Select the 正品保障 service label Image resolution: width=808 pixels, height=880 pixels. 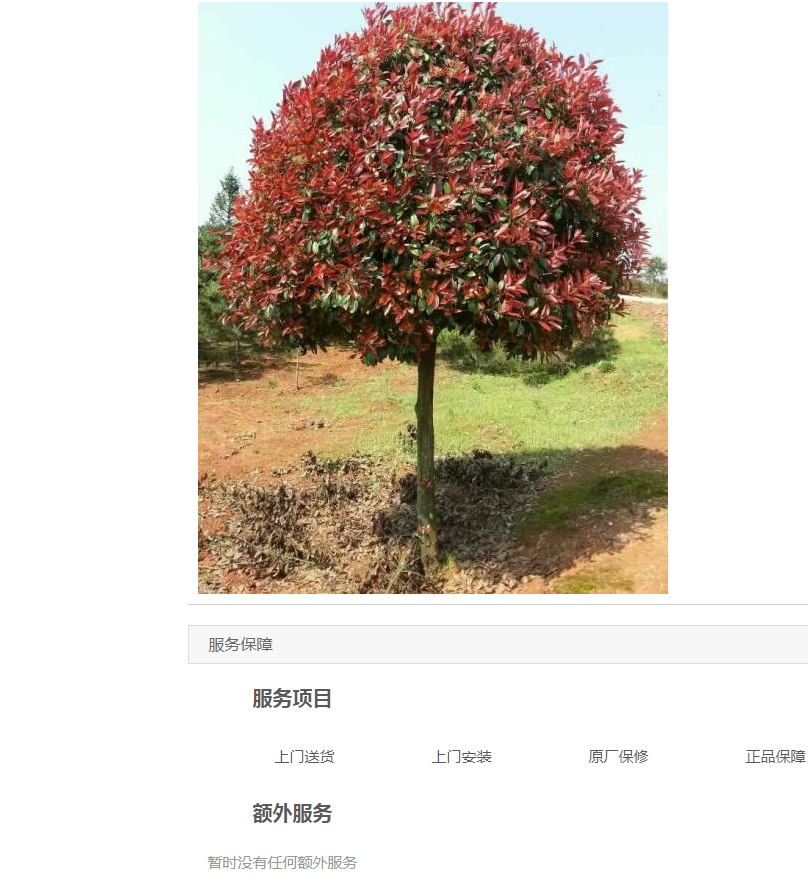[x=775, y=757]
